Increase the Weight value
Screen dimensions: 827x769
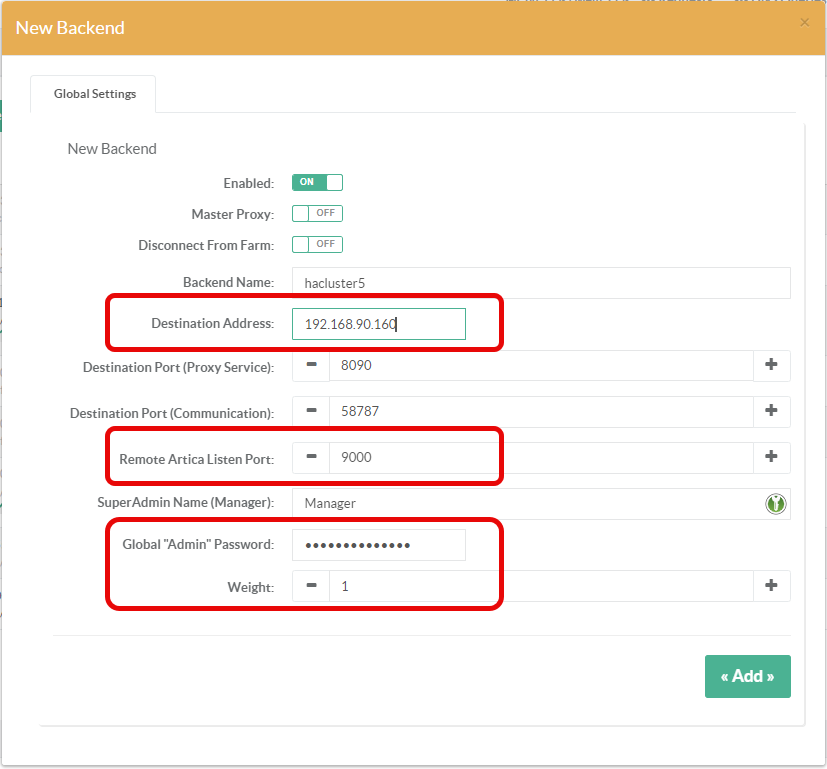771,586
